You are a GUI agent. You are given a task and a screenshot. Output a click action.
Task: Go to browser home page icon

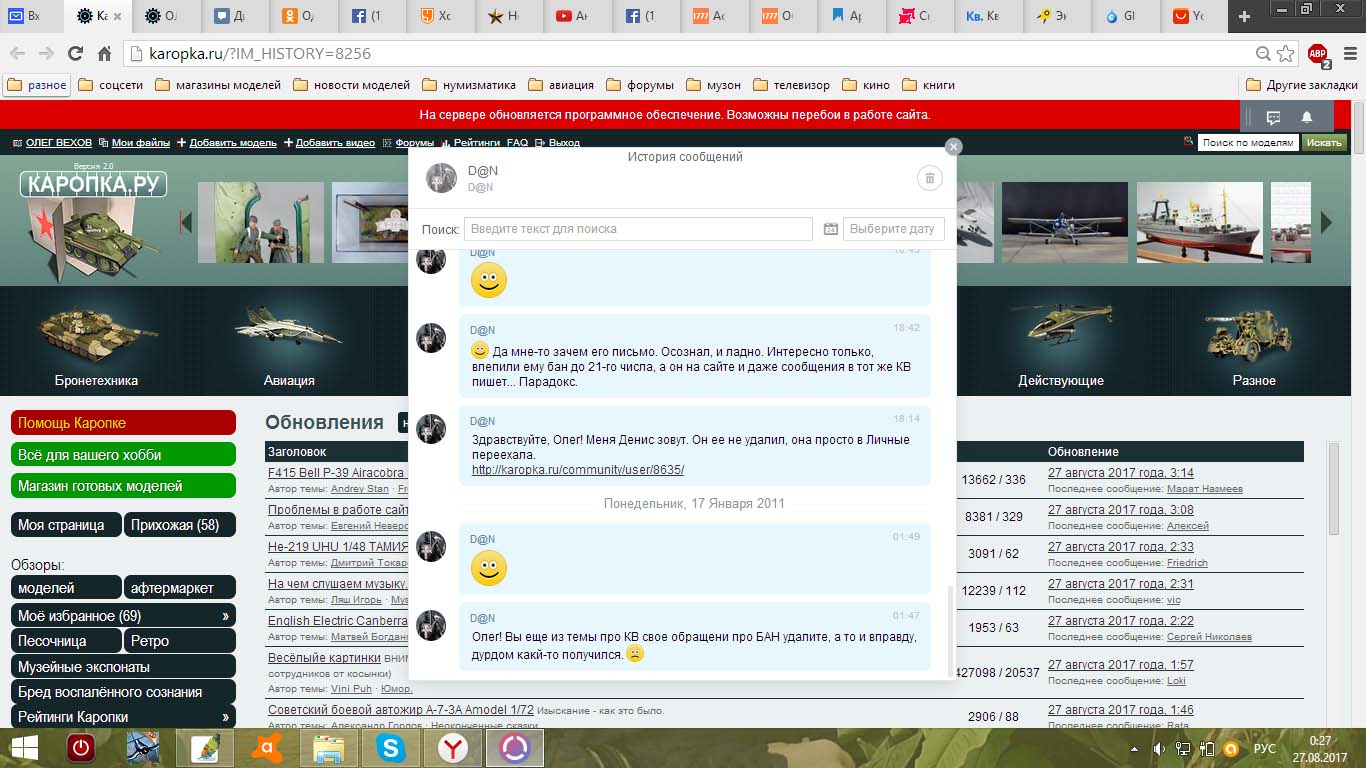pos(104,53)
